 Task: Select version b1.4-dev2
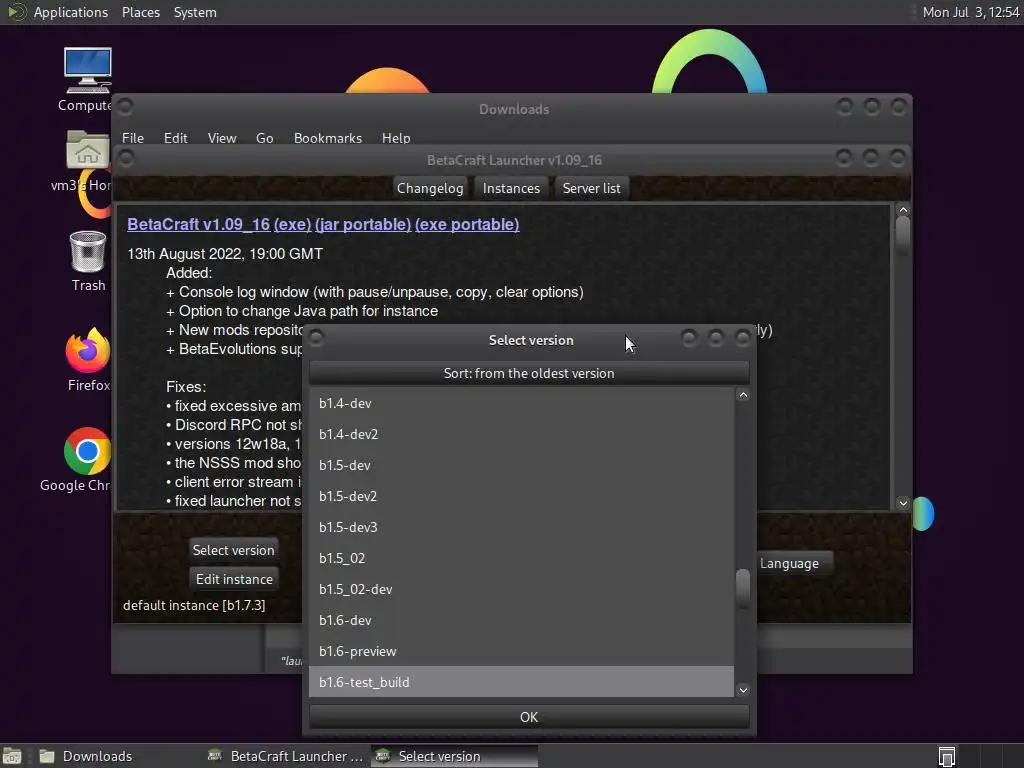tap(521, 434)
